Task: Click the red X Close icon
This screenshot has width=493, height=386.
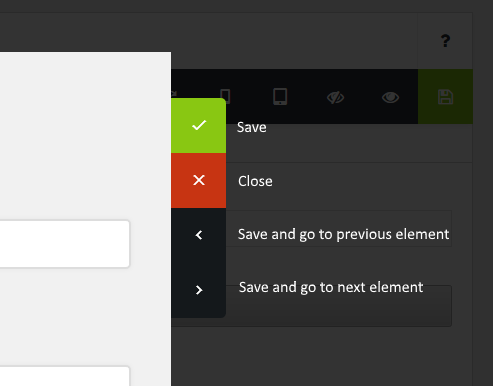Action: coord(199,180)
